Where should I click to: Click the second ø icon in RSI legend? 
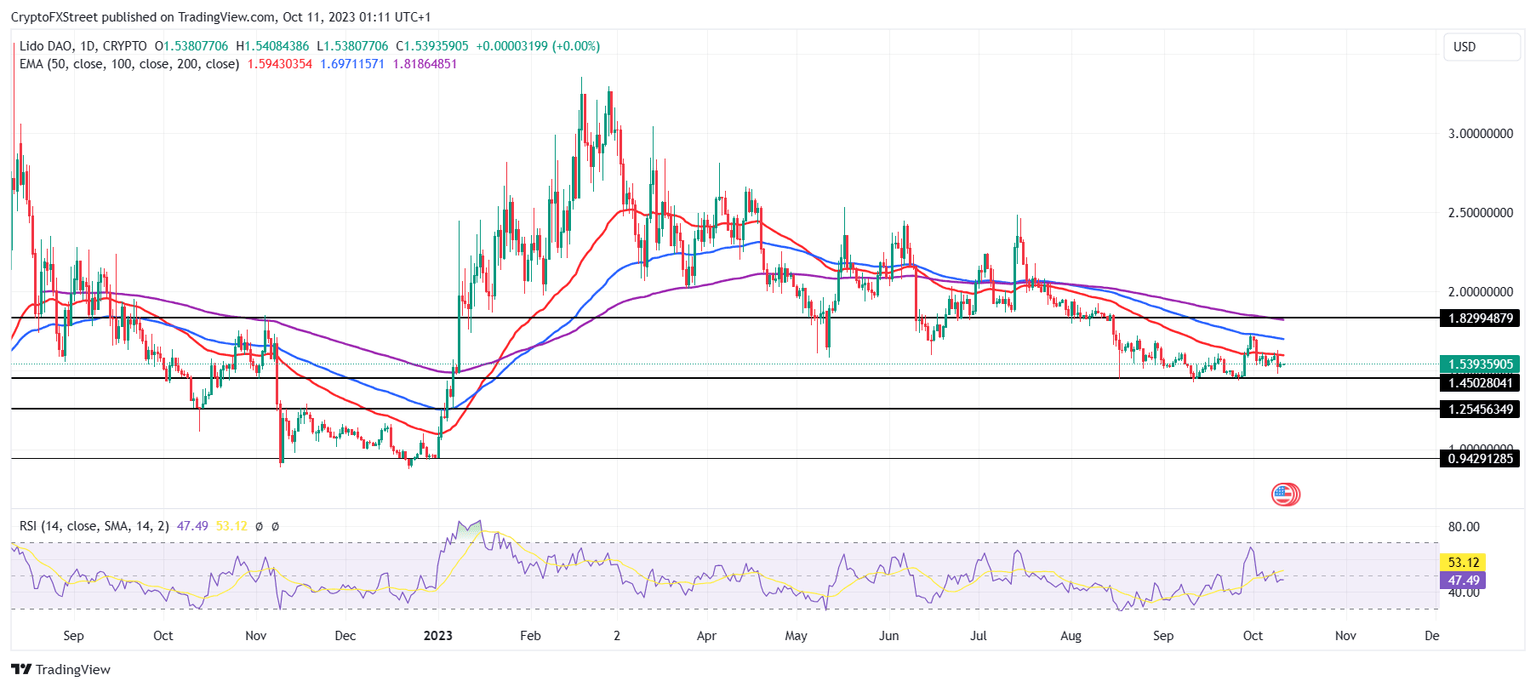273,524
